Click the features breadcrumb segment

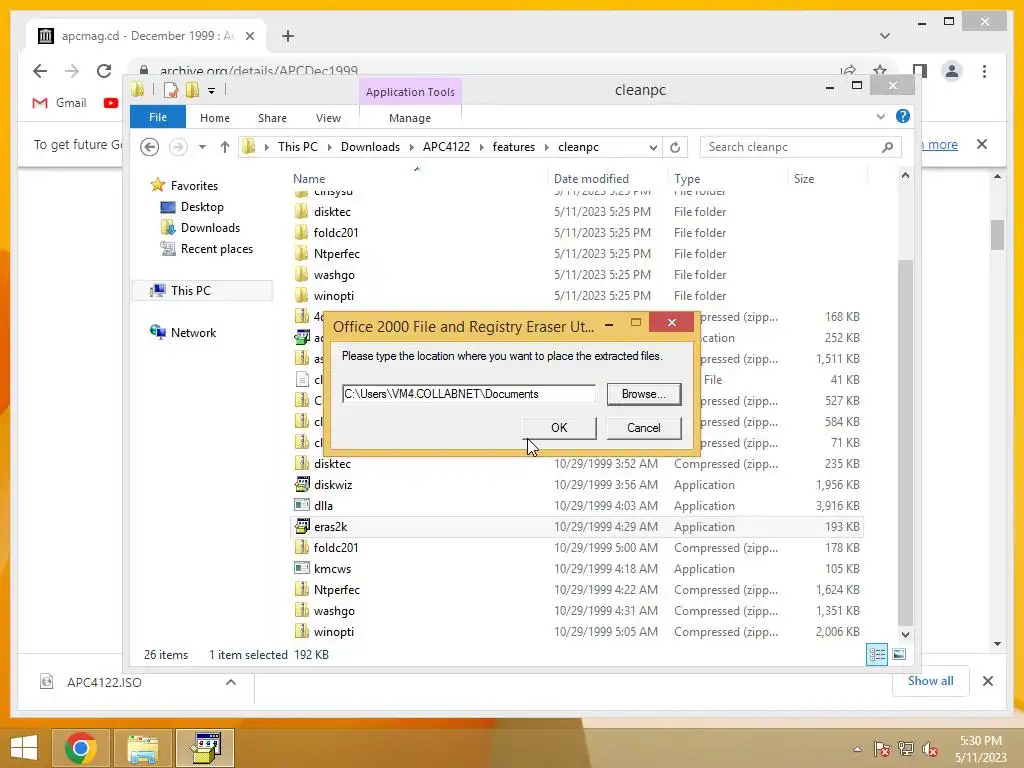tap(513, 147)
